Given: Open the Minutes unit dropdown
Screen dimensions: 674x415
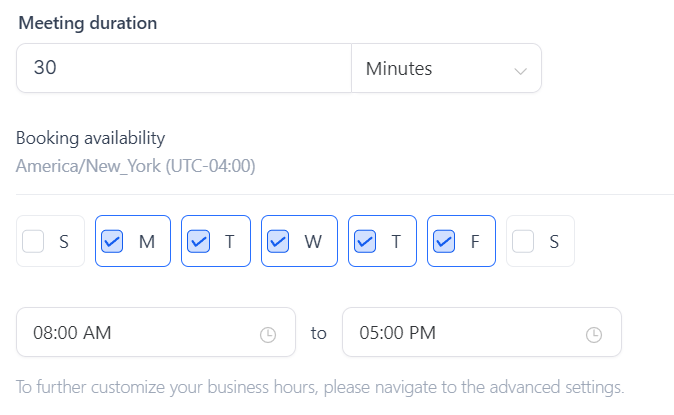Looking at the screenshot, I should (x=445, y=69).
